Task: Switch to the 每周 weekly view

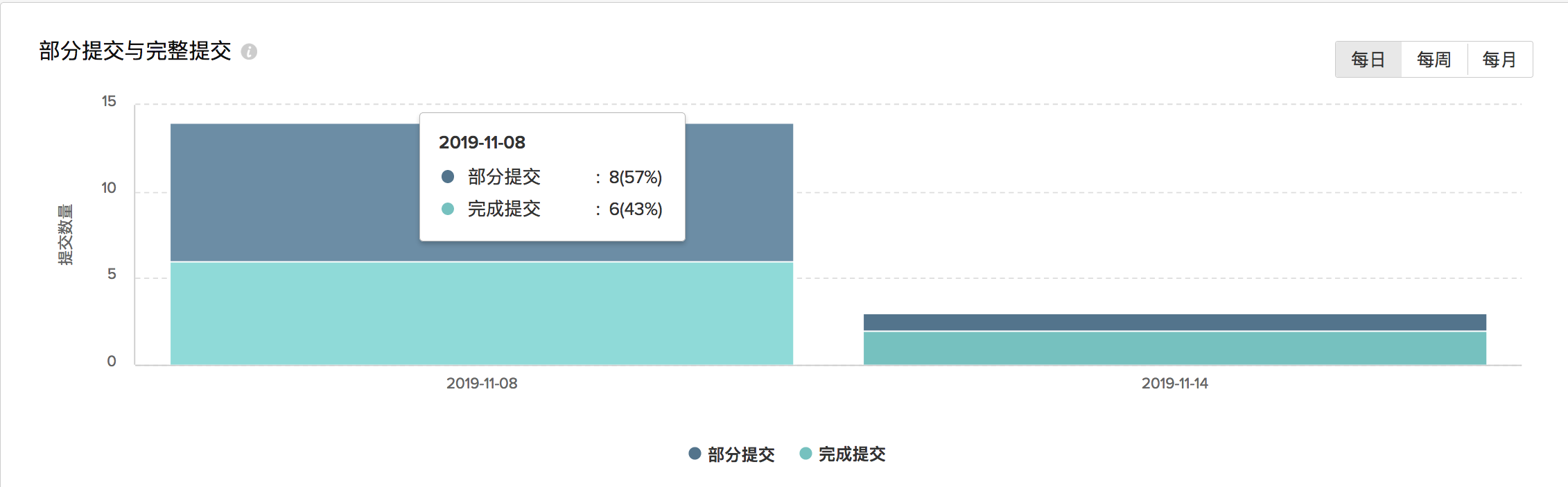Action: point(1434,60)
